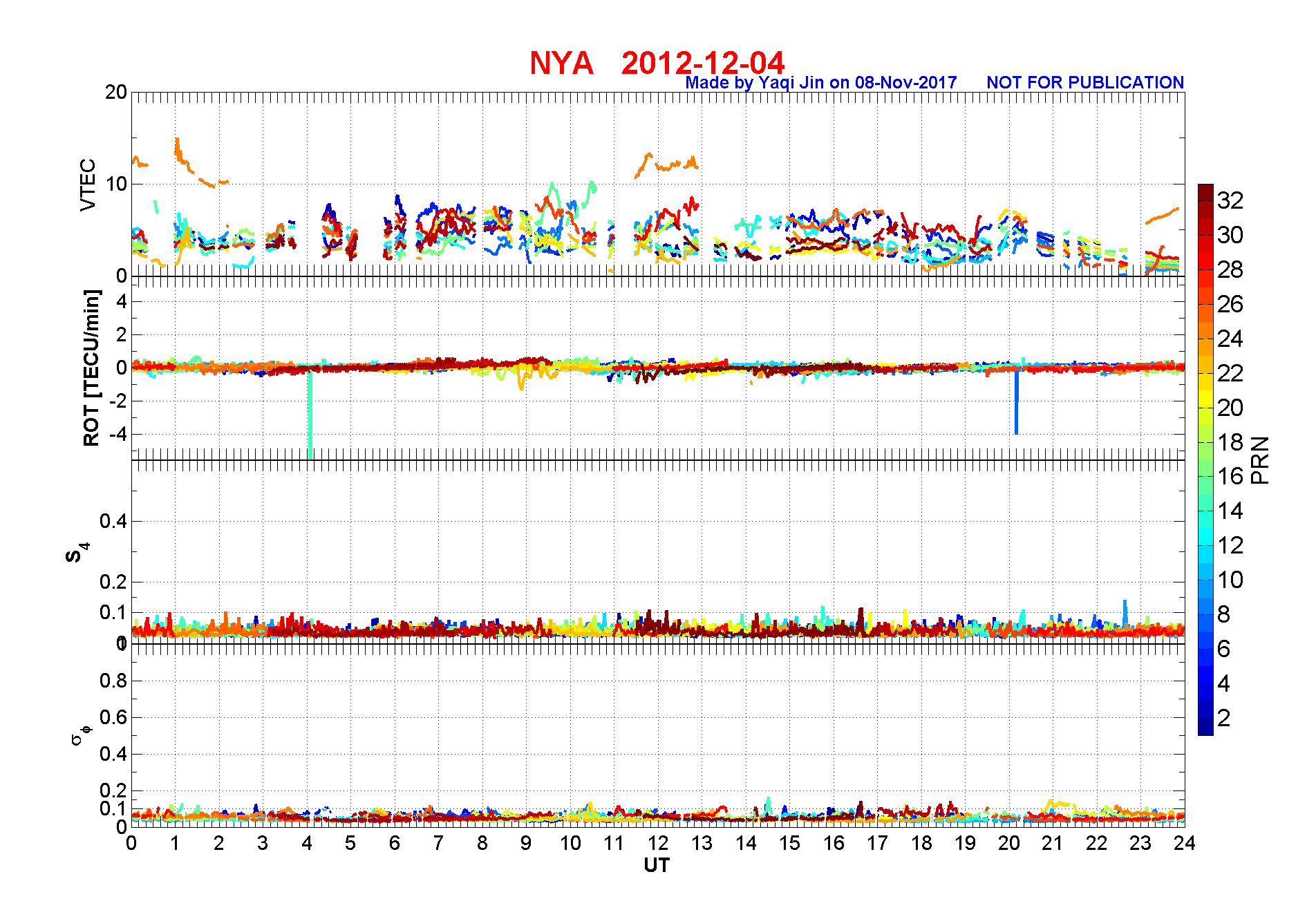Click the UT axis tick label 5

tap(350, 843)
